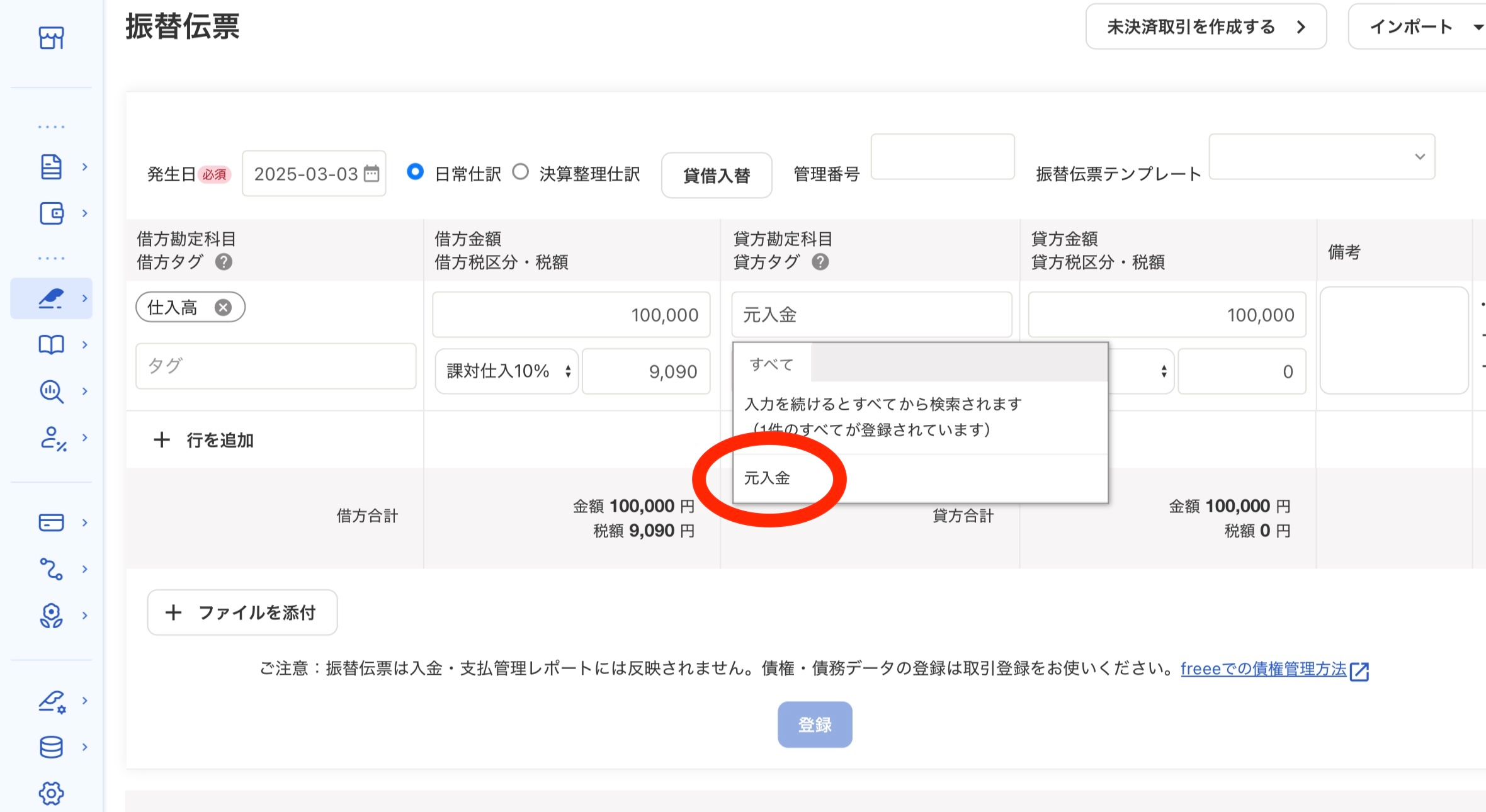The image size is (1486, 812).
Task: Select the すべて tab in dropdown
Action: 771,364
